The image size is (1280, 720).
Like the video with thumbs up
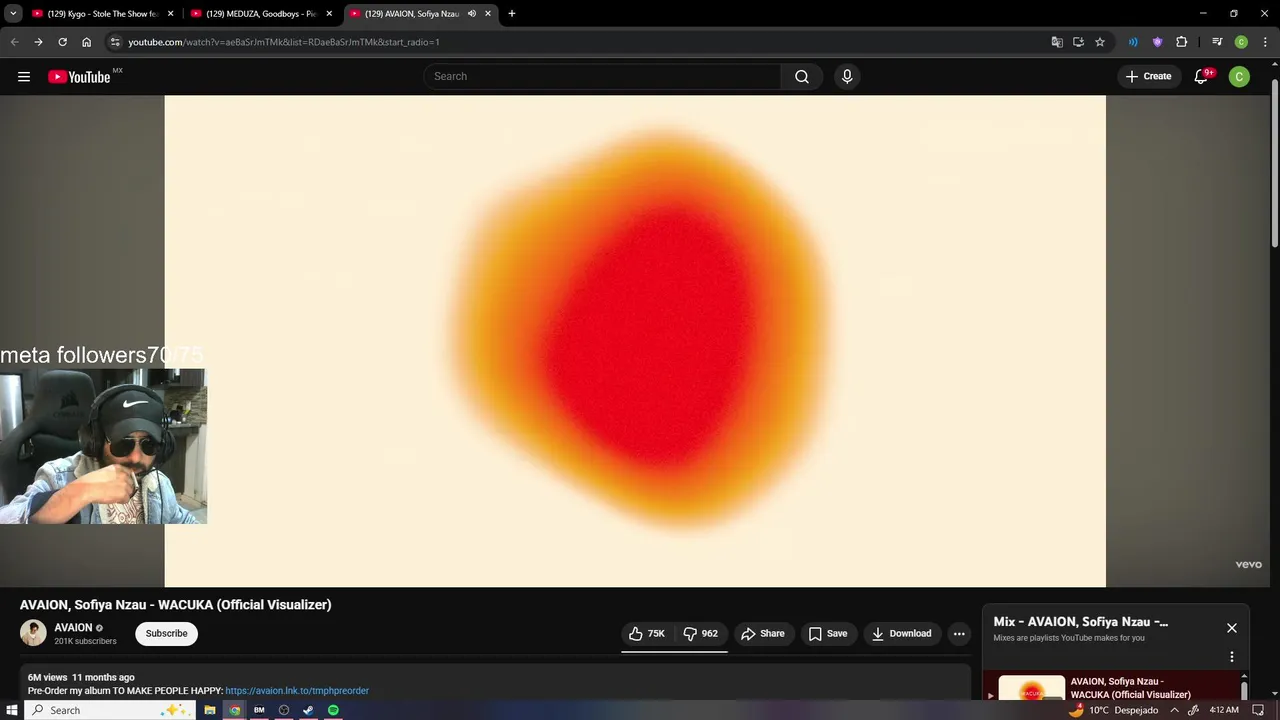(647, 634)
